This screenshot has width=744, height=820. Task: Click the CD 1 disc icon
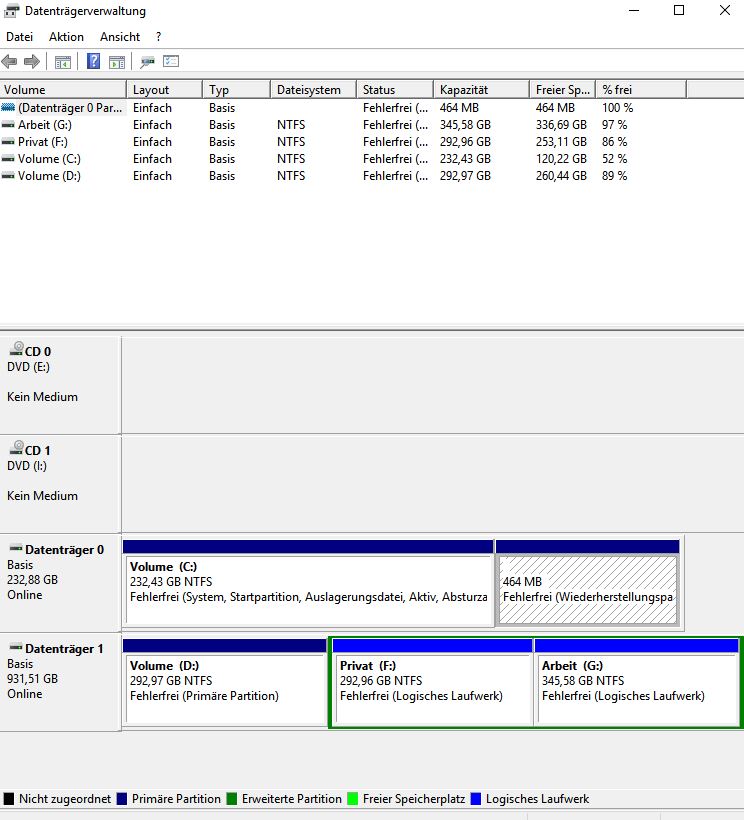pyautogui.click(x=17, y=448)
